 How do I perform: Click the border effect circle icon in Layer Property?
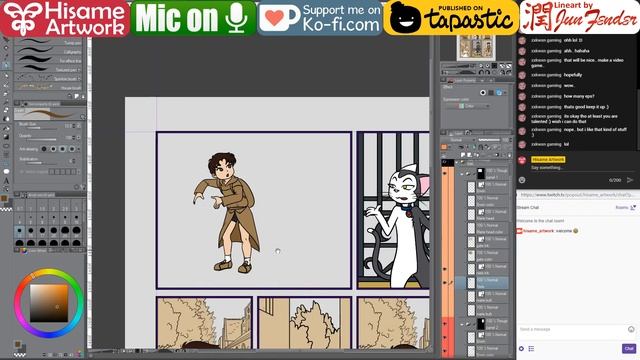pos(483,93)
